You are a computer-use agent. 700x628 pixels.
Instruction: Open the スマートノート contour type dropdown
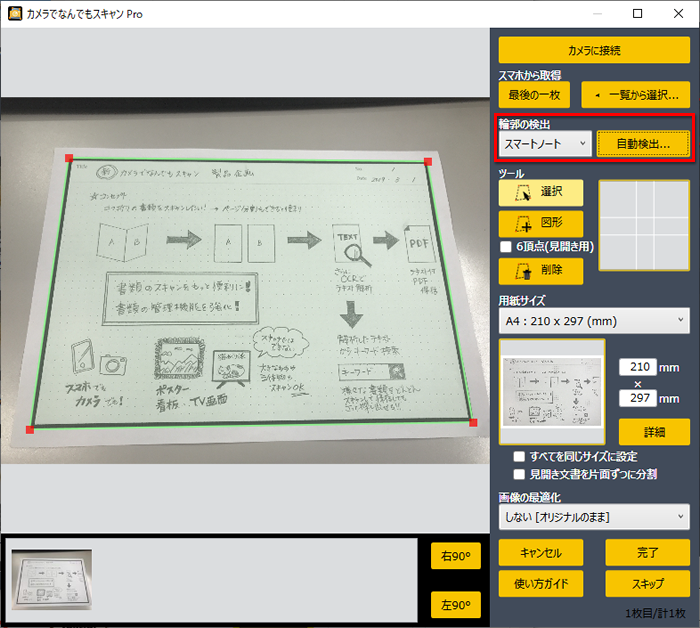545,144
